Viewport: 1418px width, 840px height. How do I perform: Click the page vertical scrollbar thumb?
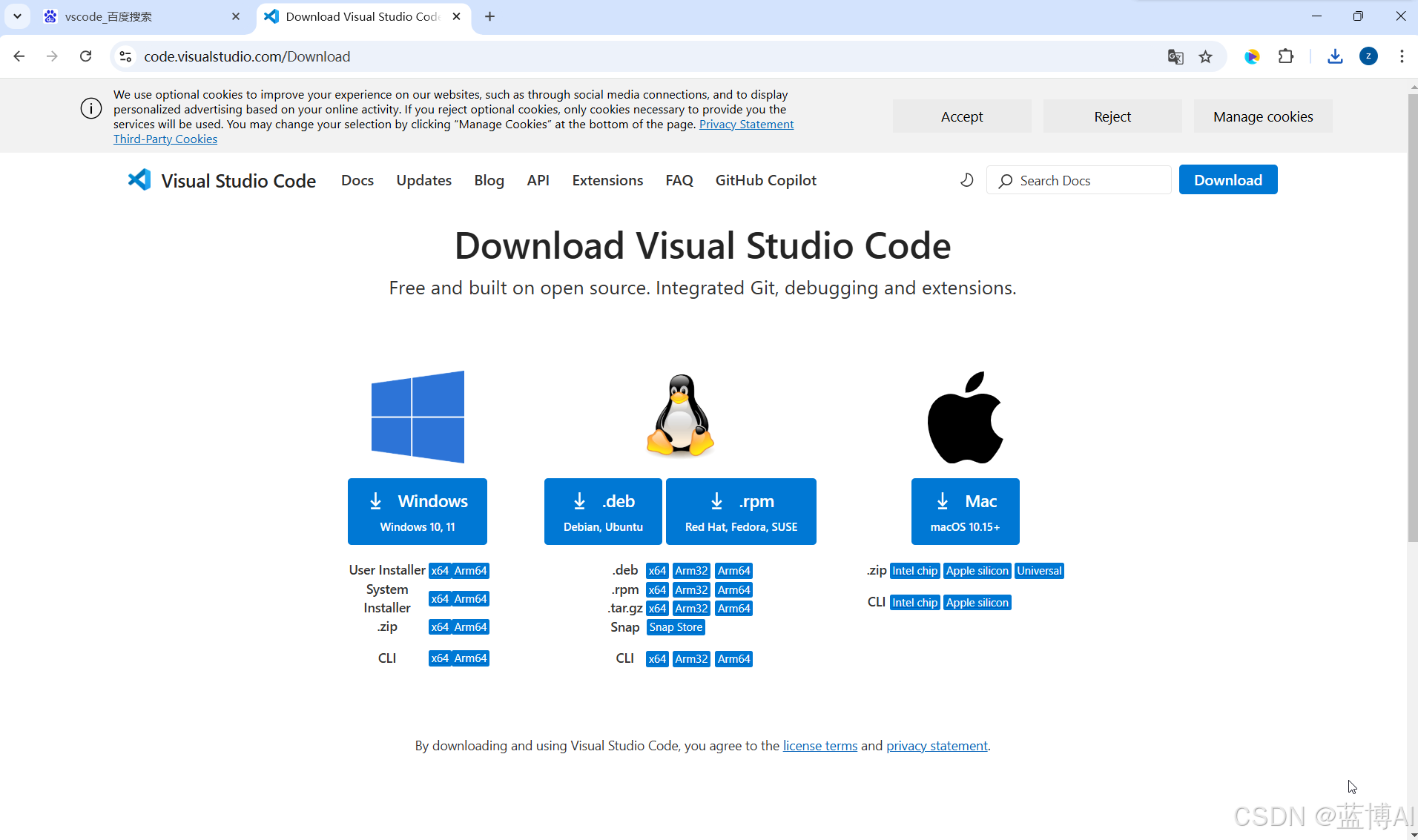(x=1412, y=319)
